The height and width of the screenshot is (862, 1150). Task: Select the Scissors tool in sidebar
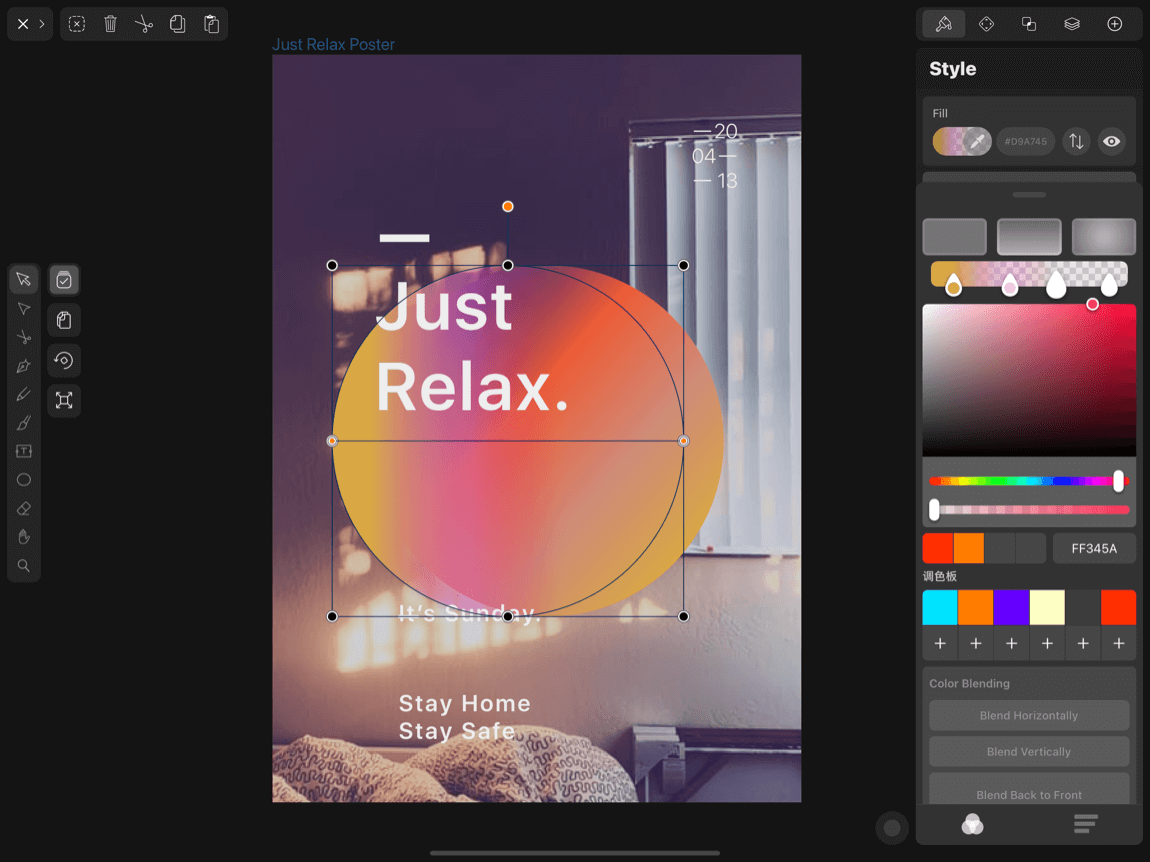click(23, 337)
